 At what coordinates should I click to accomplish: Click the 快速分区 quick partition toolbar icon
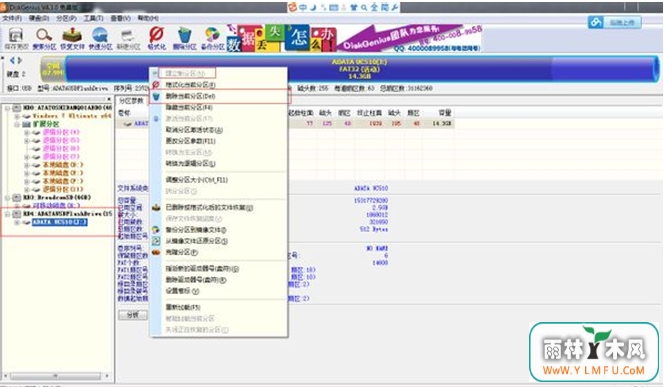pyautogui.click(x=100, y=38)
